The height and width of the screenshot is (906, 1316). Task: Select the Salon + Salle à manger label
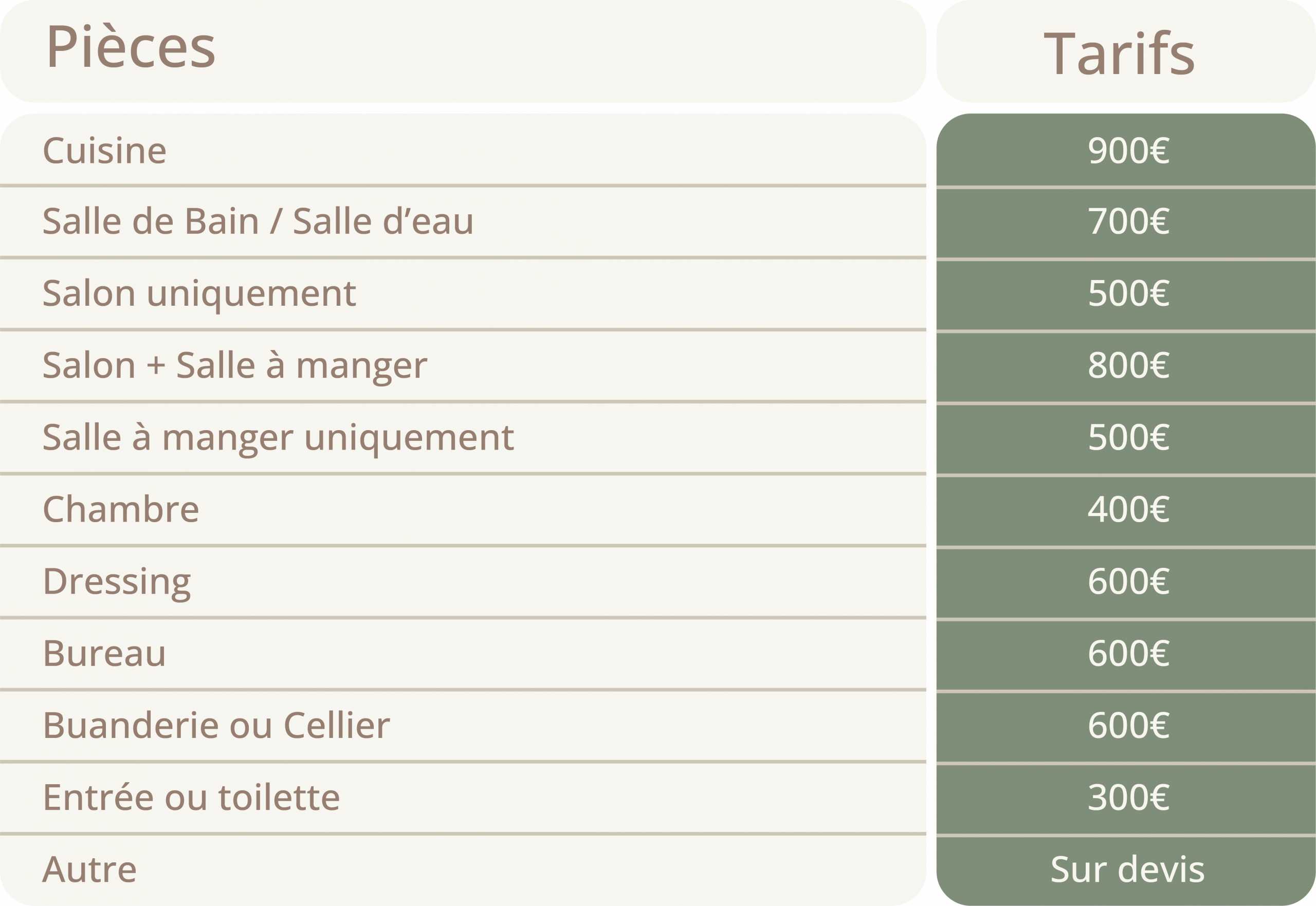[x=234, y=365]
